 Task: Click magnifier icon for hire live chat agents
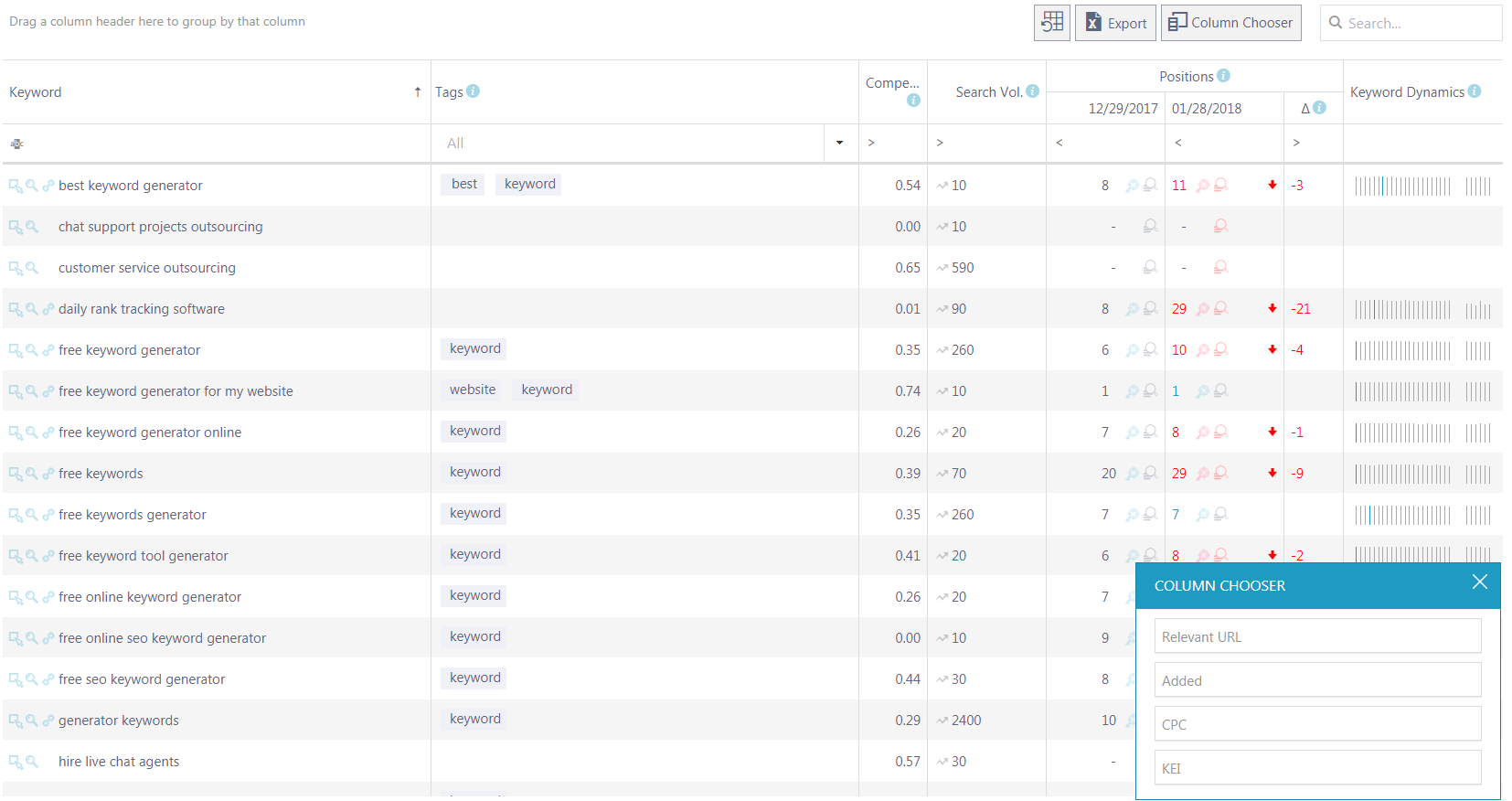pyautogui.click(x=32, y=762)
